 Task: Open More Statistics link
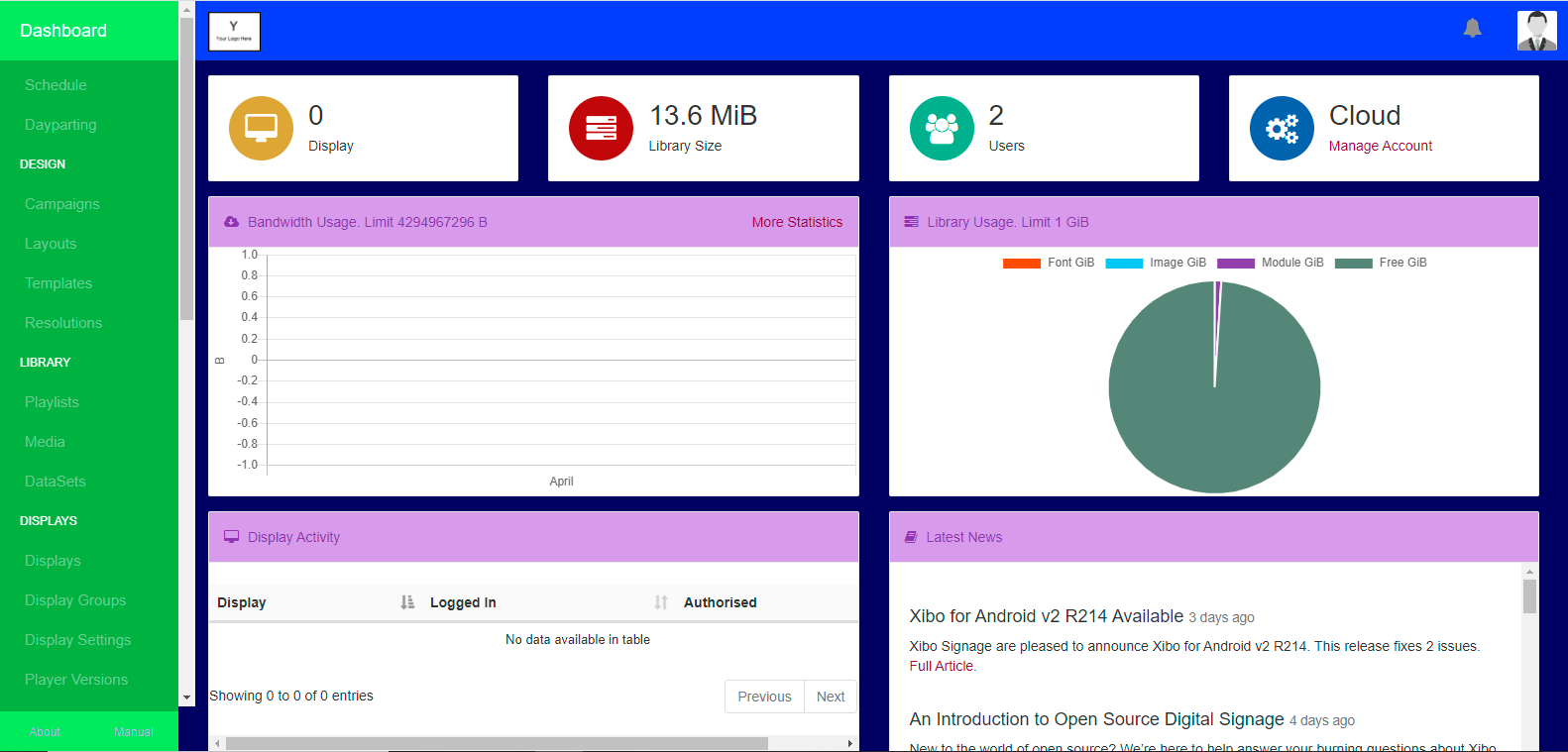click(x=797, y=222)
